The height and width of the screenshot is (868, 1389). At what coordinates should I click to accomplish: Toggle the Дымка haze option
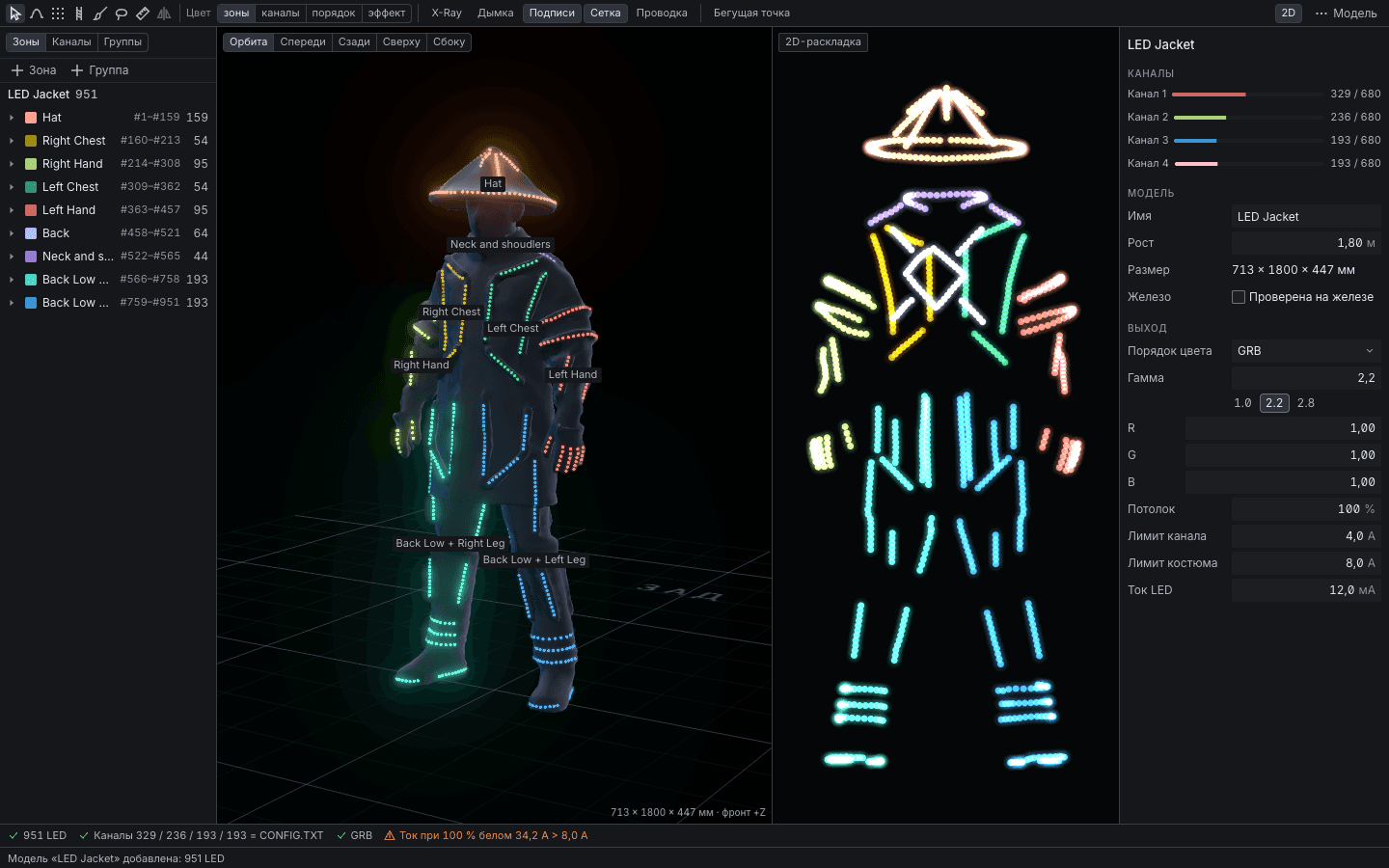point(496,14)
